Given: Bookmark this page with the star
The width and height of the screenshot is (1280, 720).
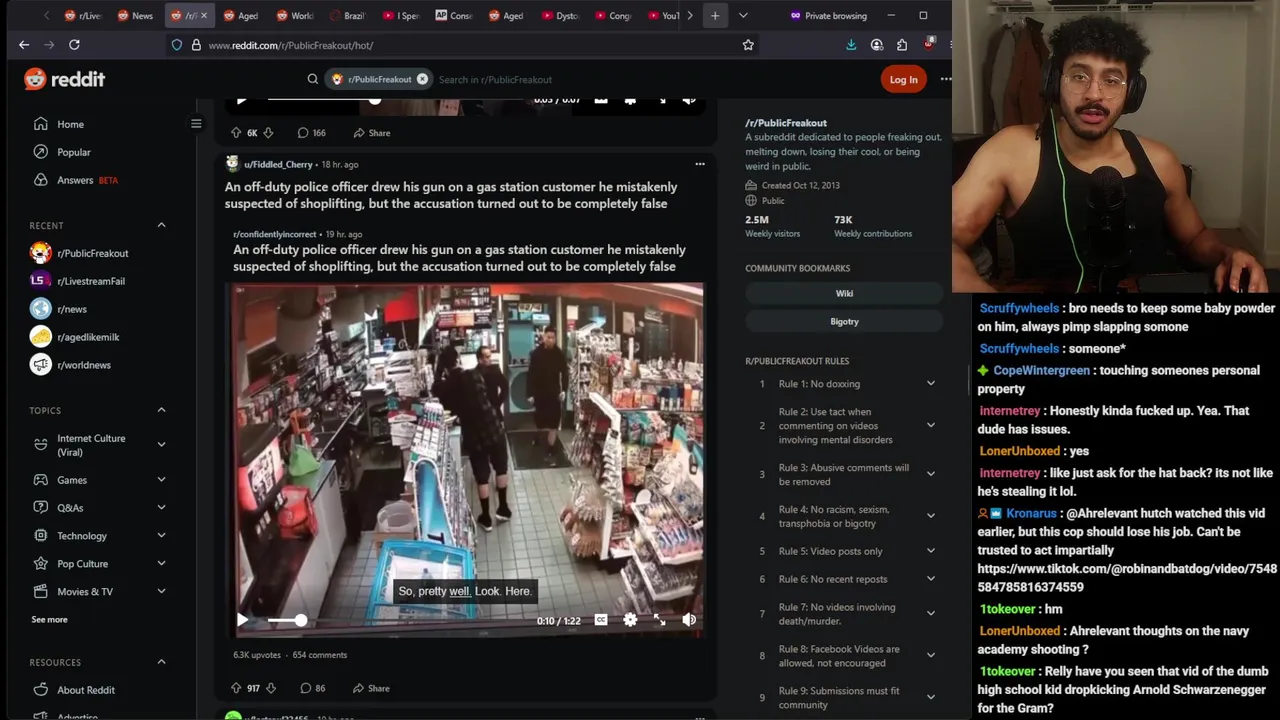Looking at the screenshot, I should pyautogui.click(x=748, y=45).
